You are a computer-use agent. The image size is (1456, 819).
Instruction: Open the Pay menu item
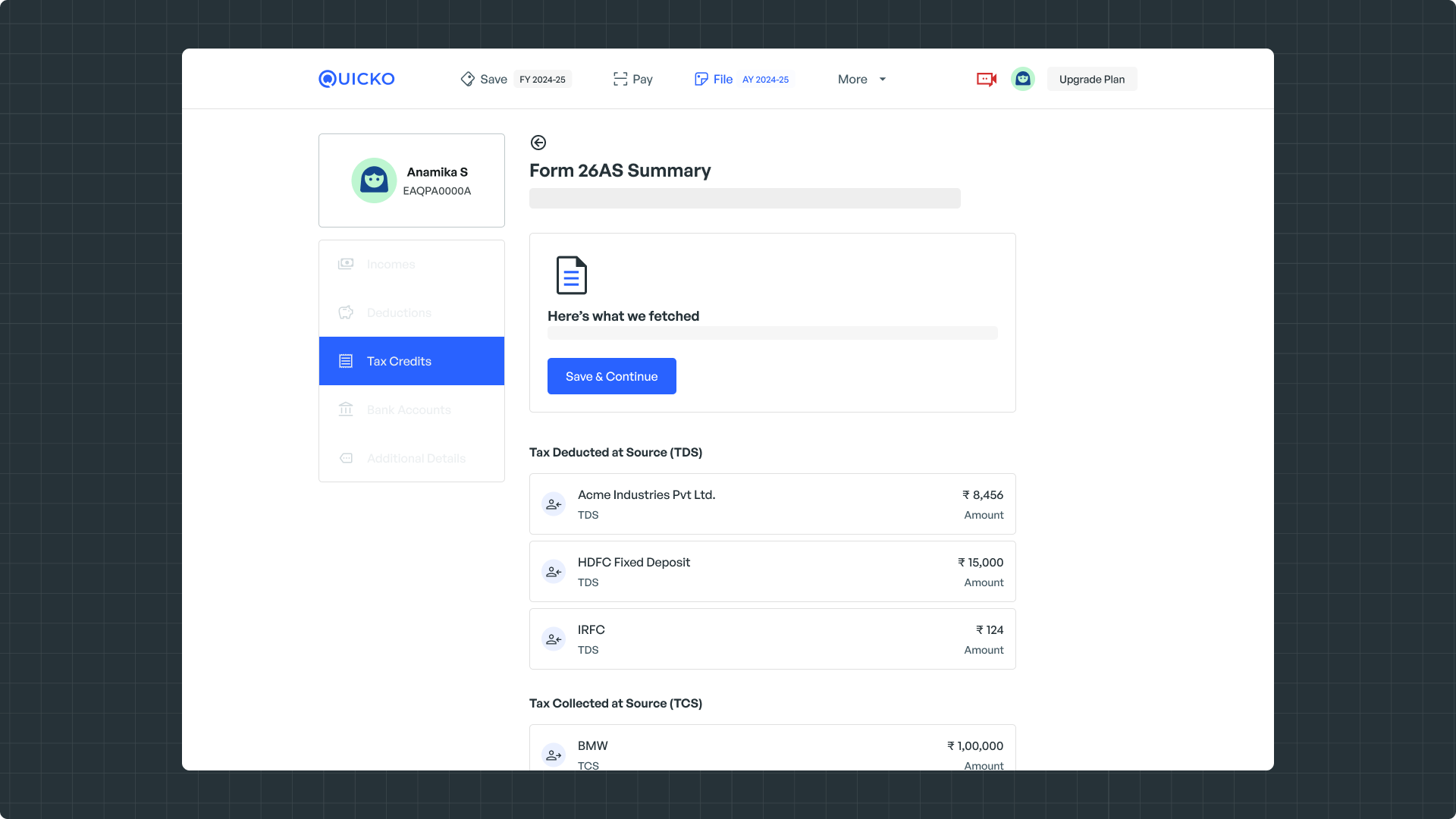point(632,79)
